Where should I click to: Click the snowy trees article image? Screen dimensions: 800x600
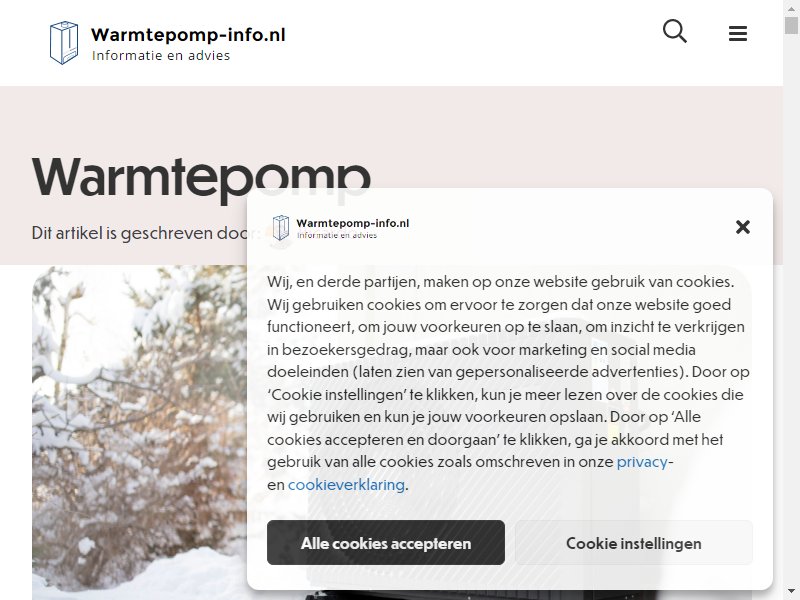coord(139,433)
